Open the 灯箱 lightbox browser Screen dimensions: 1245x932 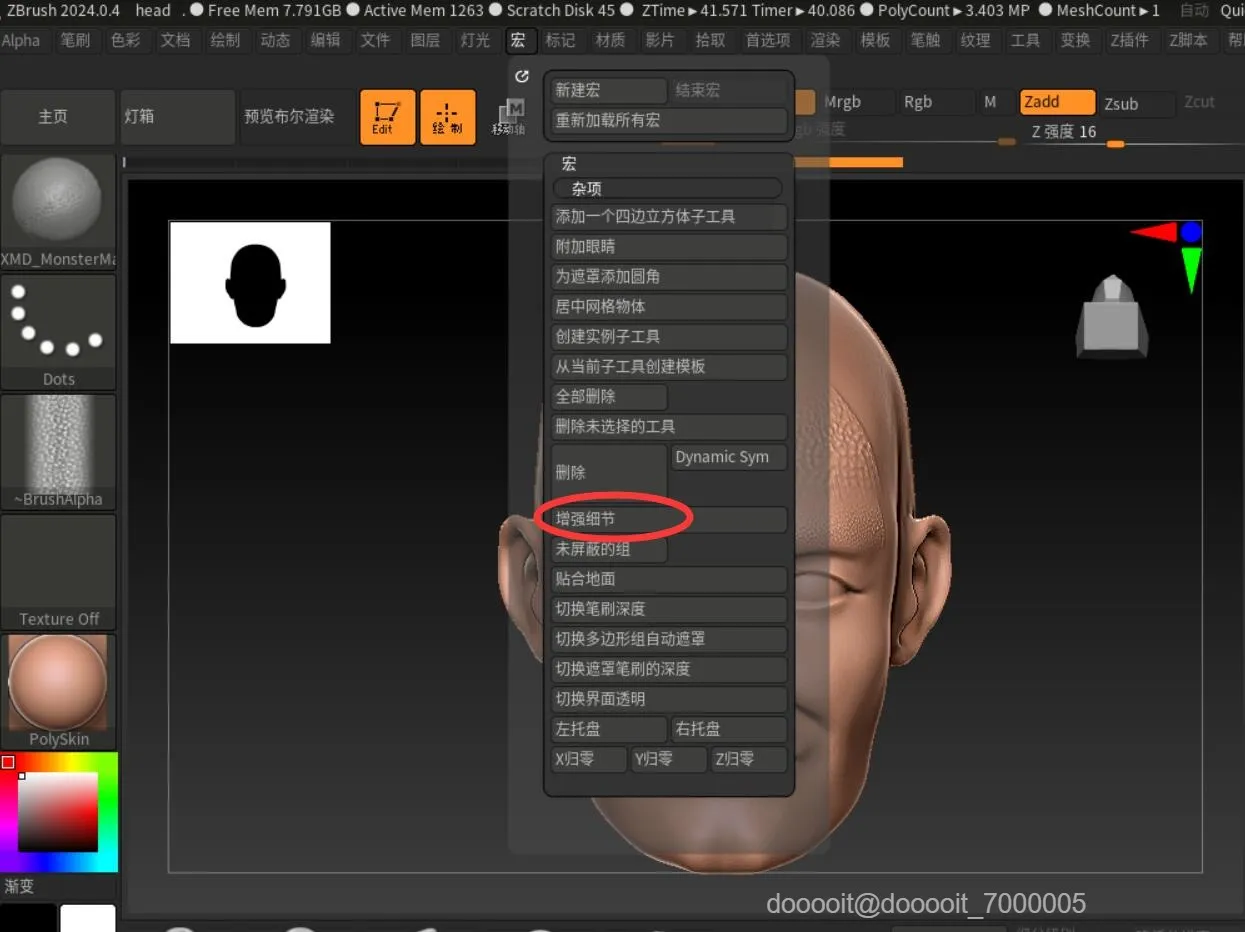tap(177, 117)
